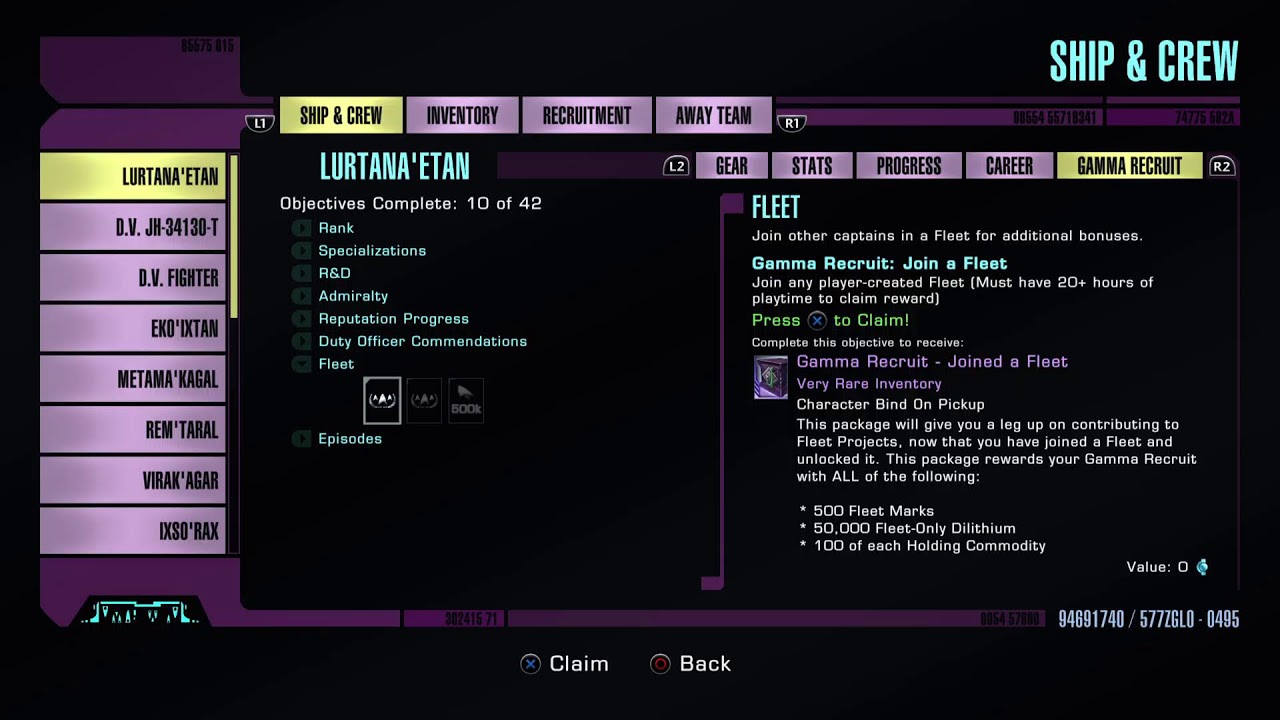The image size is (1280, 720).
Task: Click the Character Bind On Pickup text
Action: (x=890, y=405)
